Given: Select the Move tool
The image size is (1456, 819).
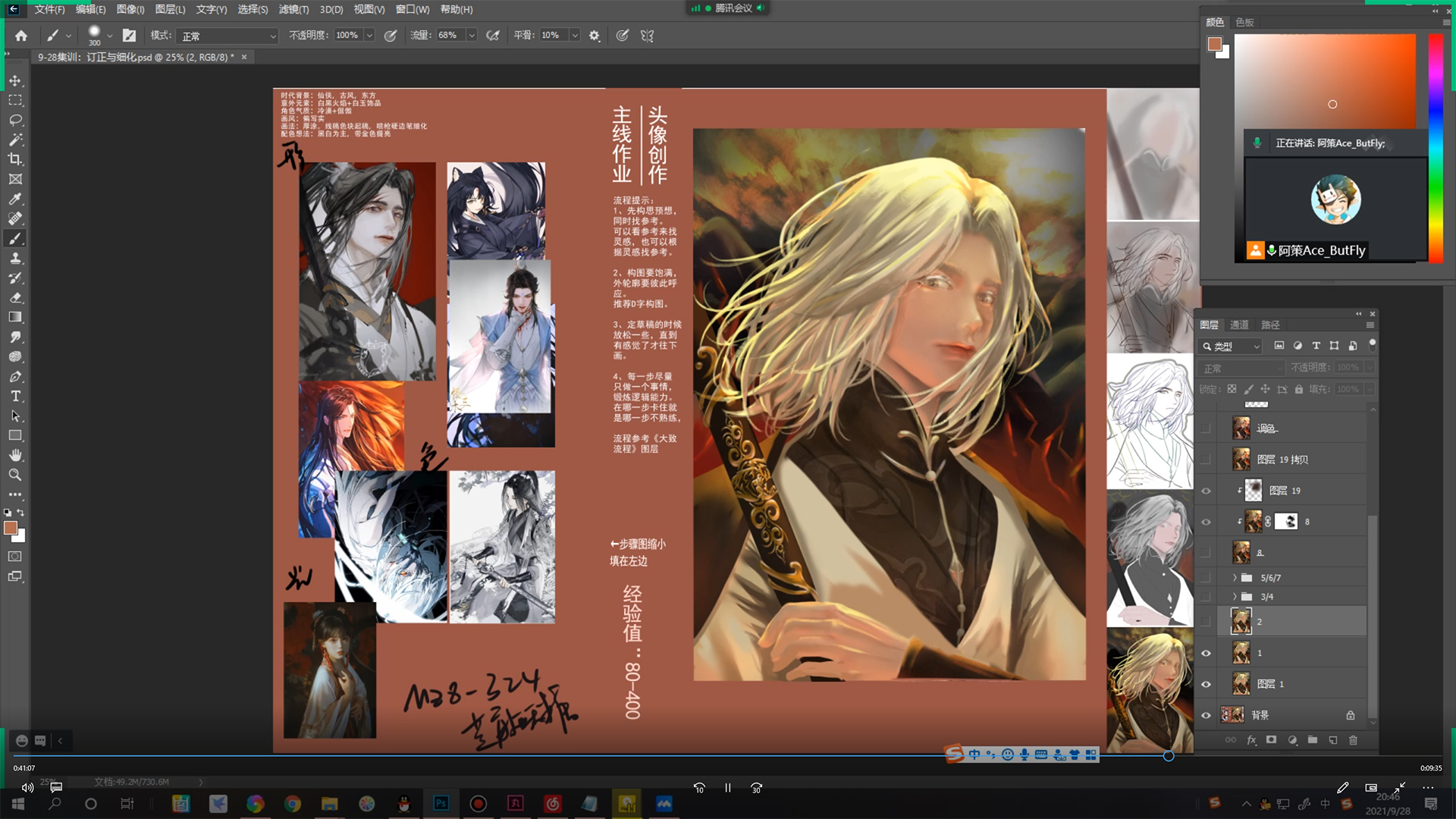Looking at the screenshot, I should tap(15, 80).
